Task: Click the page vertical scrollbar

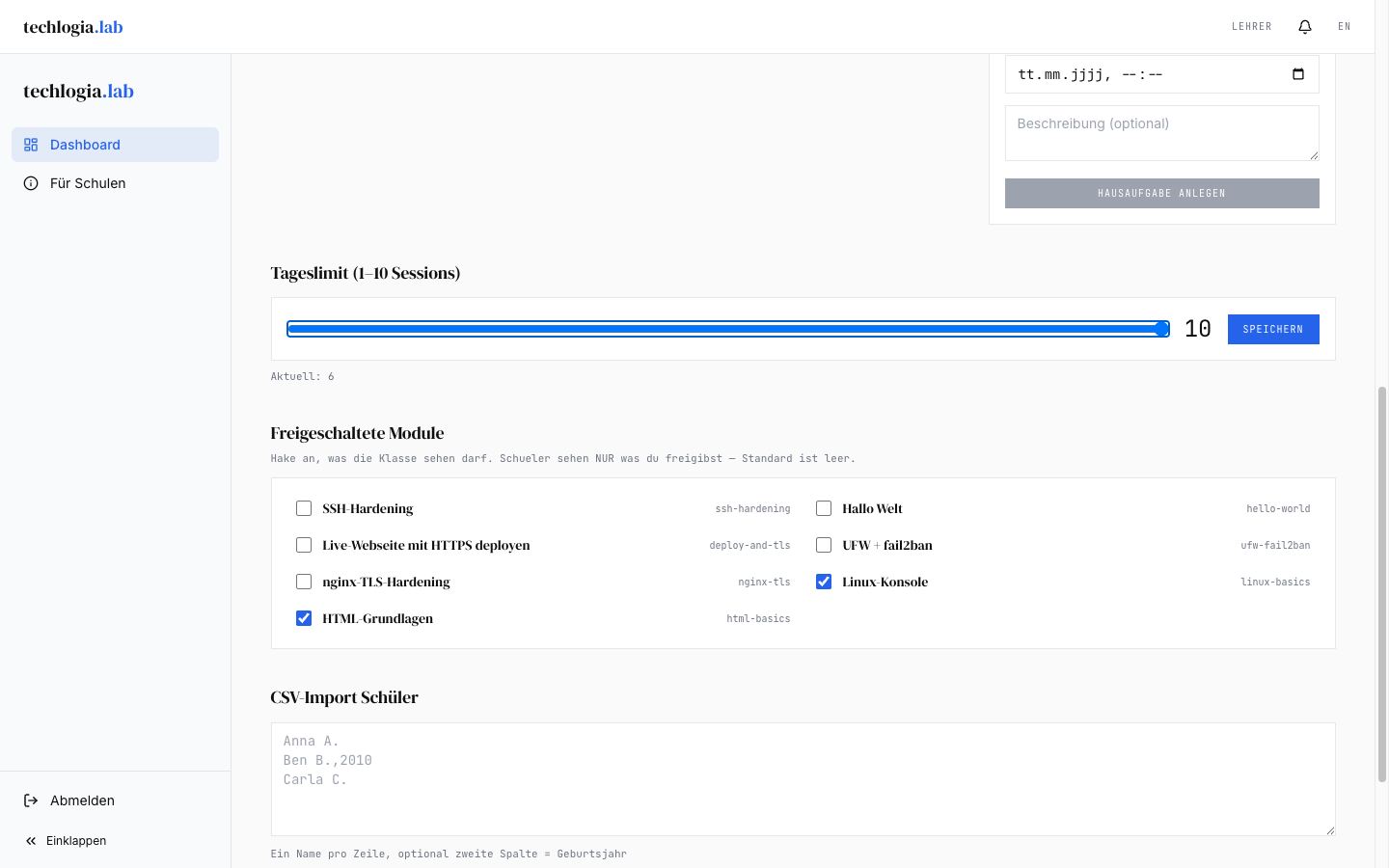Action: point(1382,583)
